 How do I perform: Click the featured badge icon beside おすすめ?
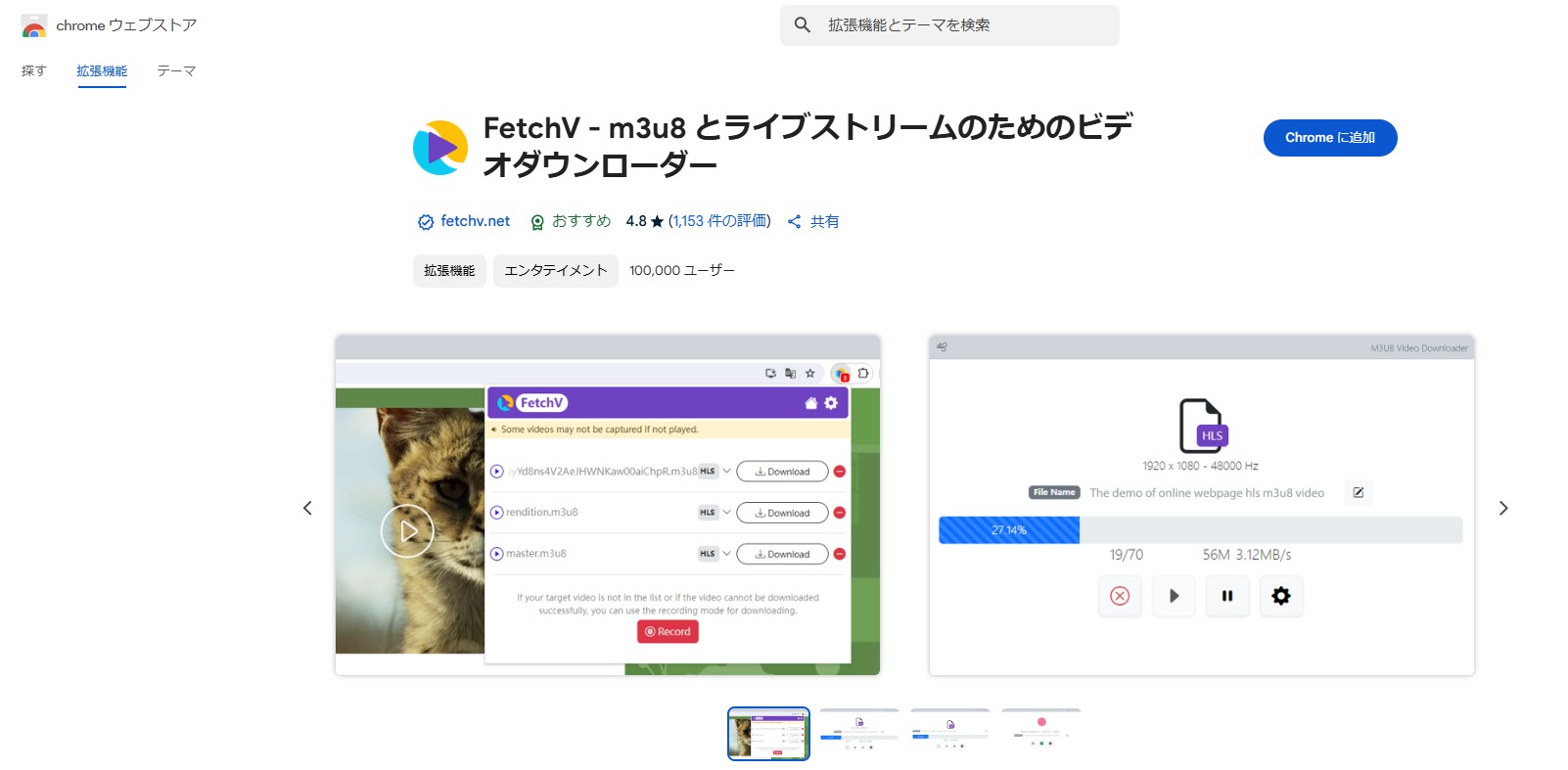click(537, 222)
